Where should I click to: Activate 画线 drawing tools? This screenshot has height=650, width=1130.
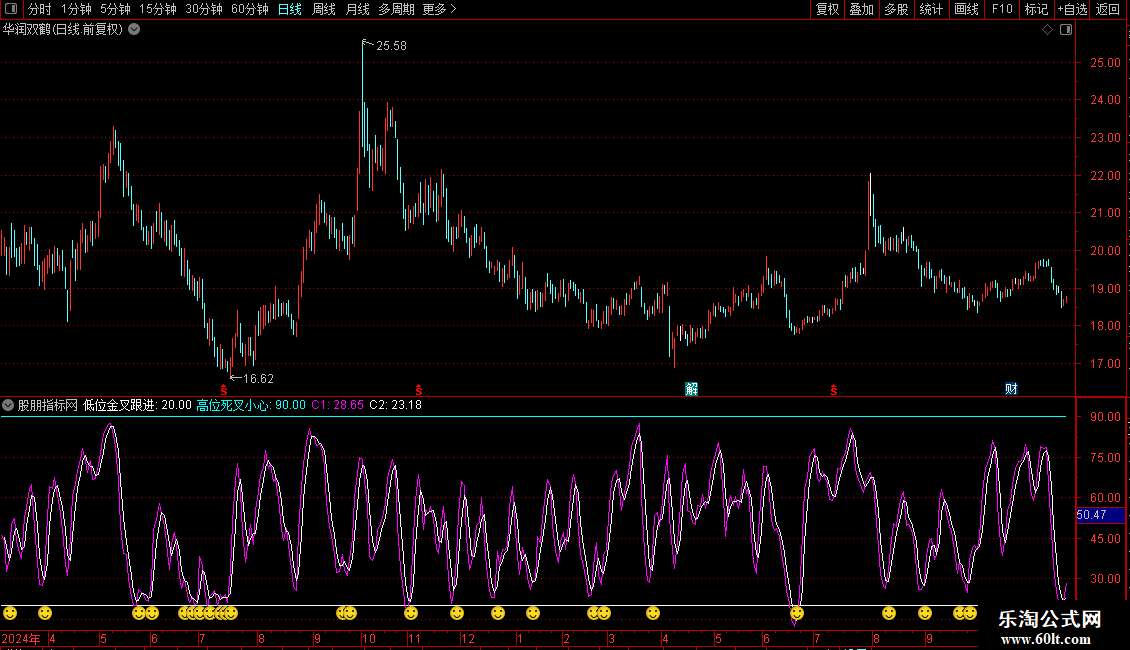click(x=966, y=9)
